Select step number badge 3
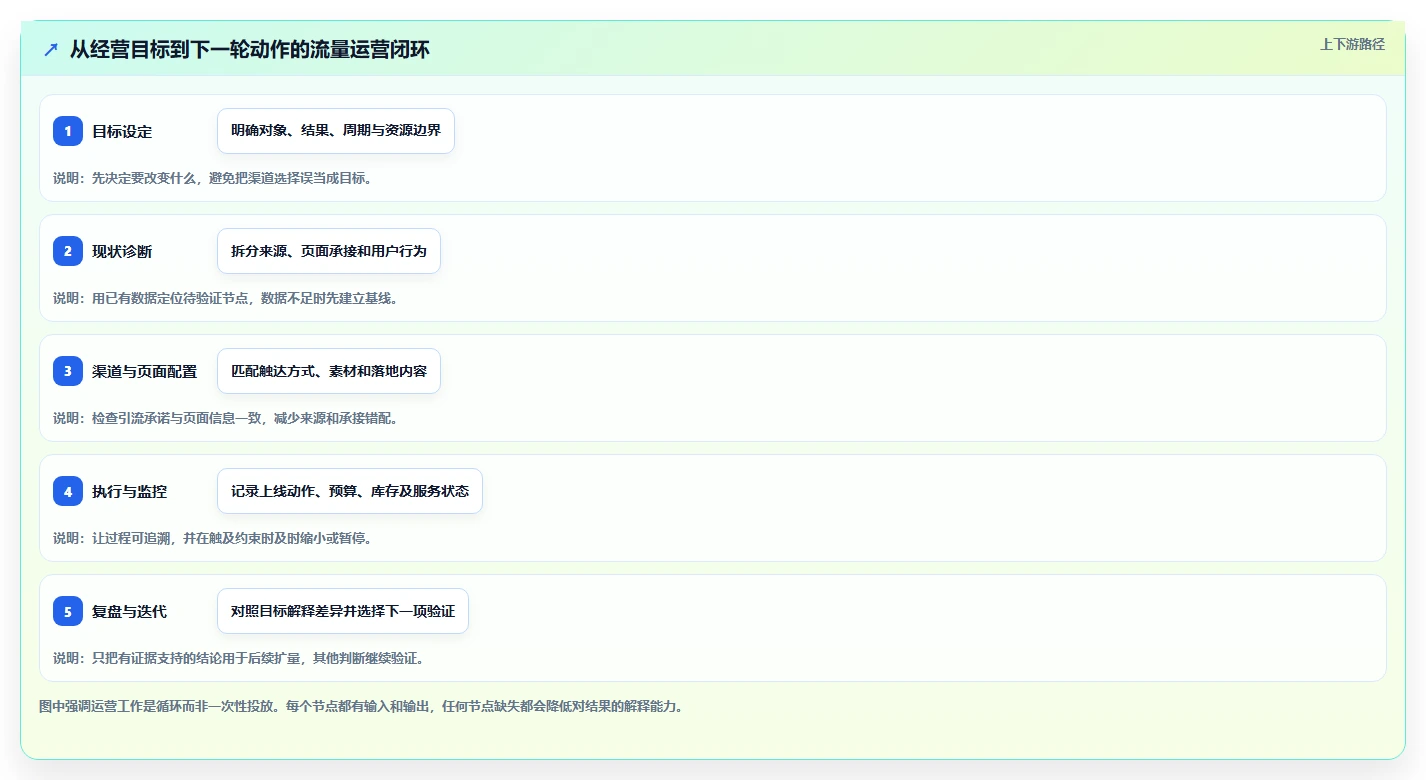 [x=68, y=371]
